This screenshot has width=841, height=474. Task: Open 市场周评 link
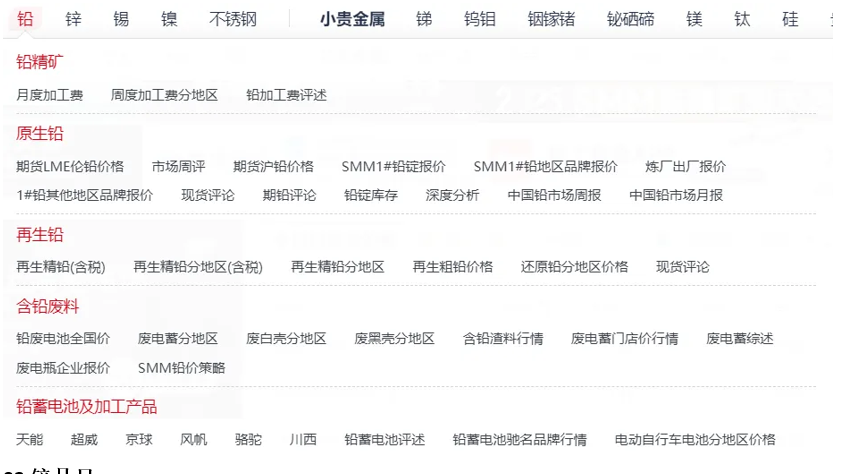[179, 167]
